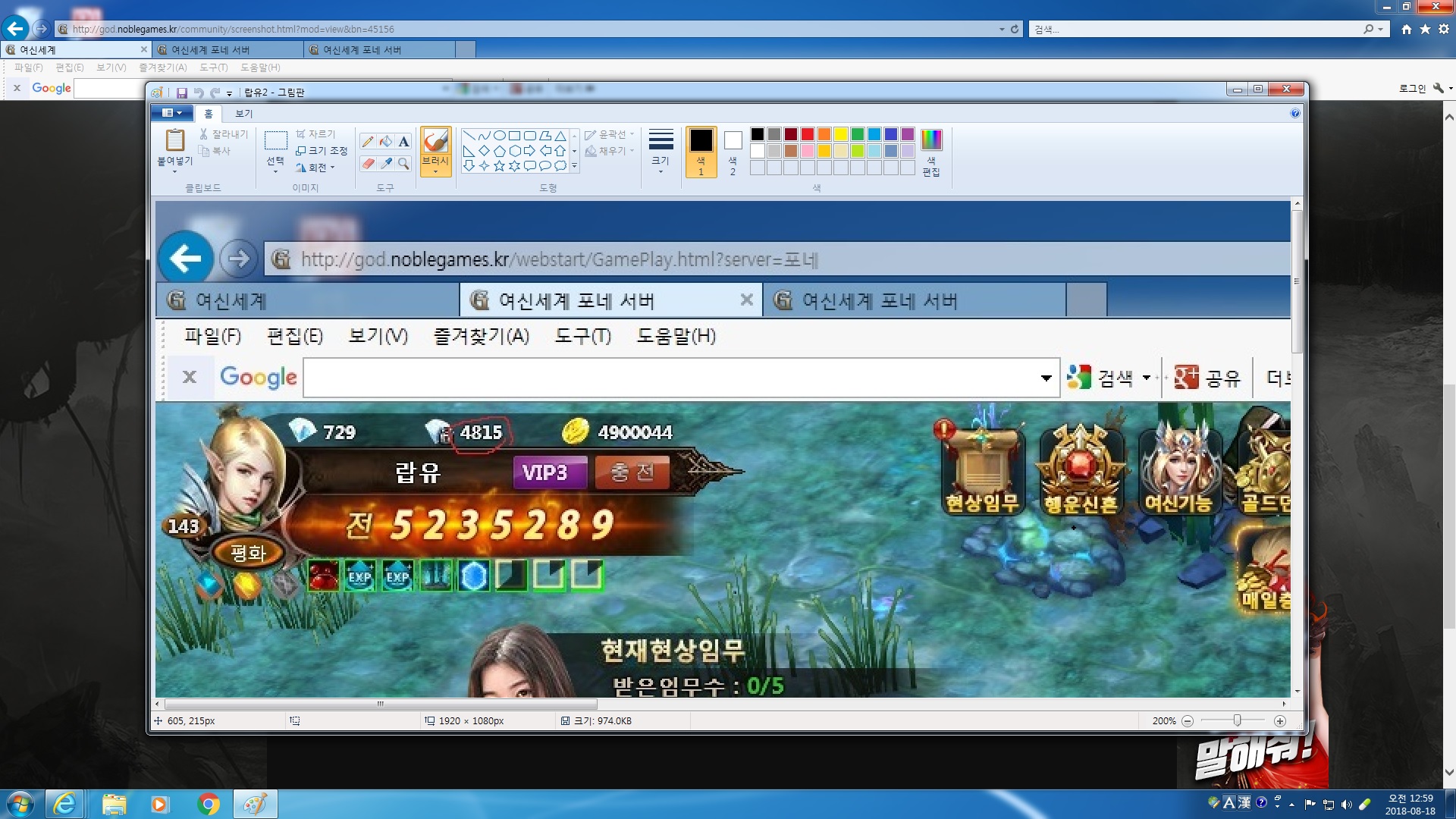Open 크기 조정 (Resize) in the image group
Viewport: 1456px width, 819px height.
322,151
